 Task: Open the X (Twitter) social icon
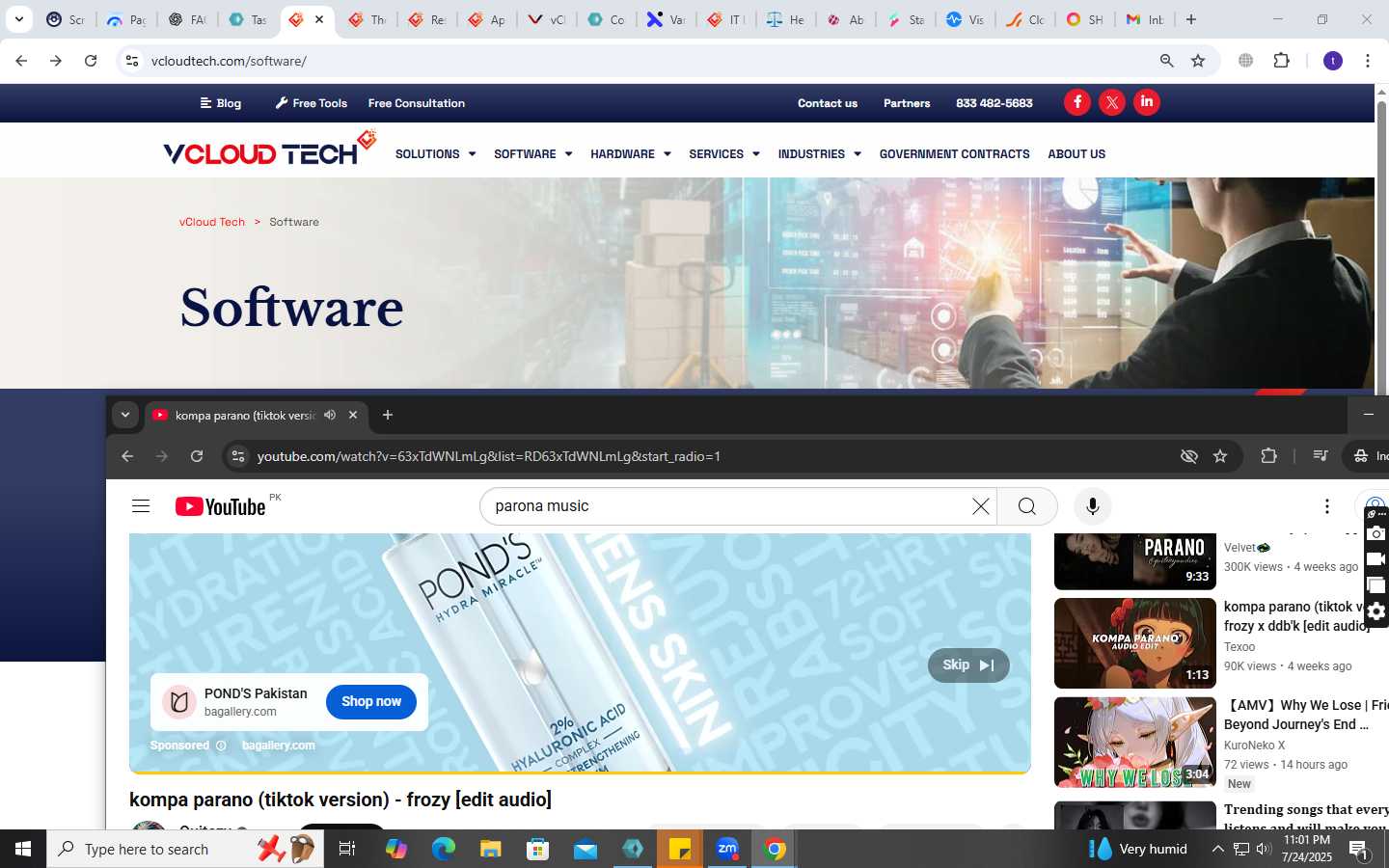(1112, 102)
